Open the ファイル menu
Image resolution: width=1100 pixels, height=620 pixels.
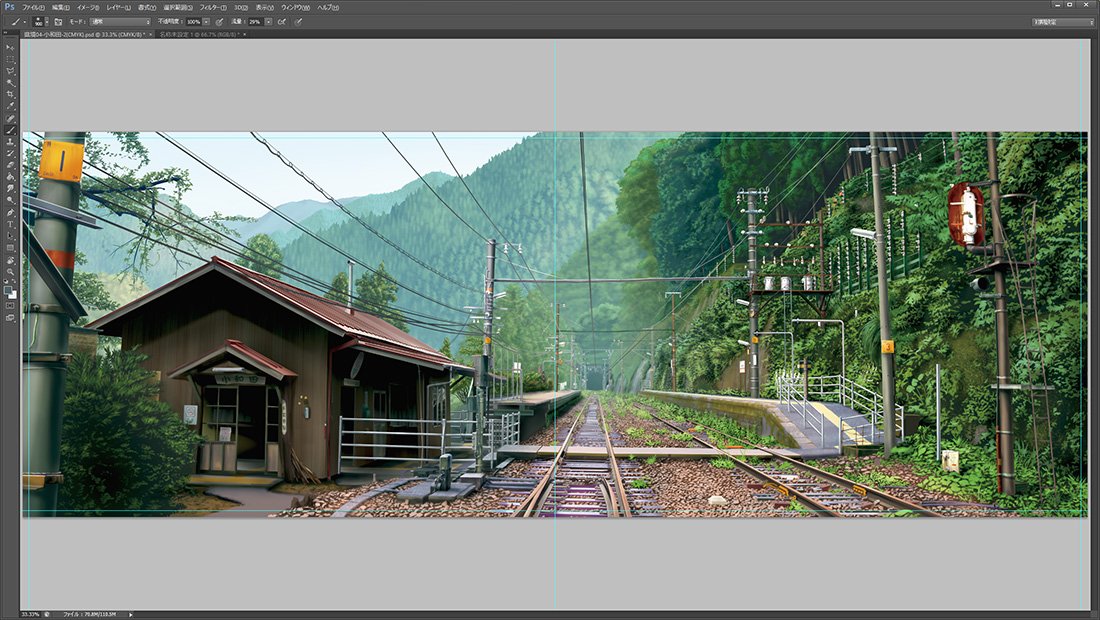[x=33, y=8]
